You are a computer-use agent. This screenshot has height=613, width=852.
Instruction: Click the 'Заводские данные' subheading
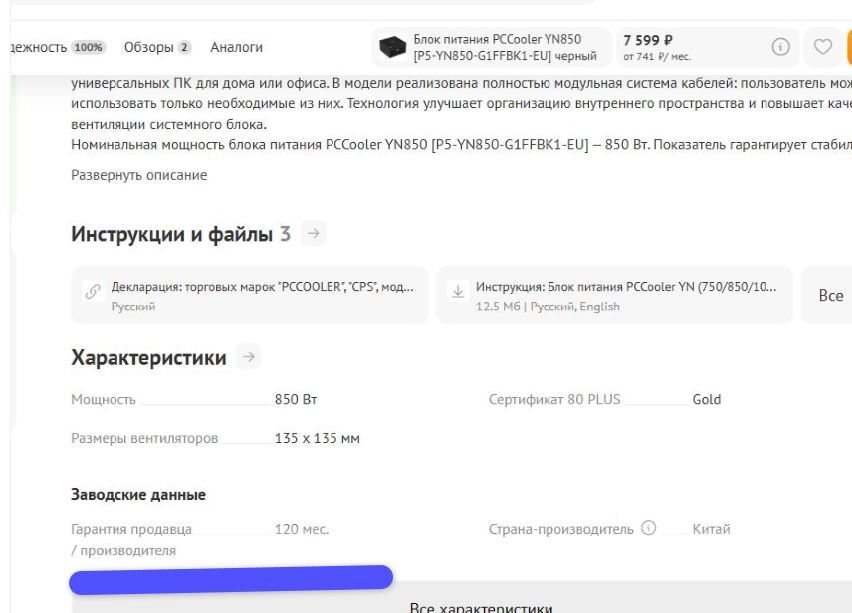[x=139, y=495]
